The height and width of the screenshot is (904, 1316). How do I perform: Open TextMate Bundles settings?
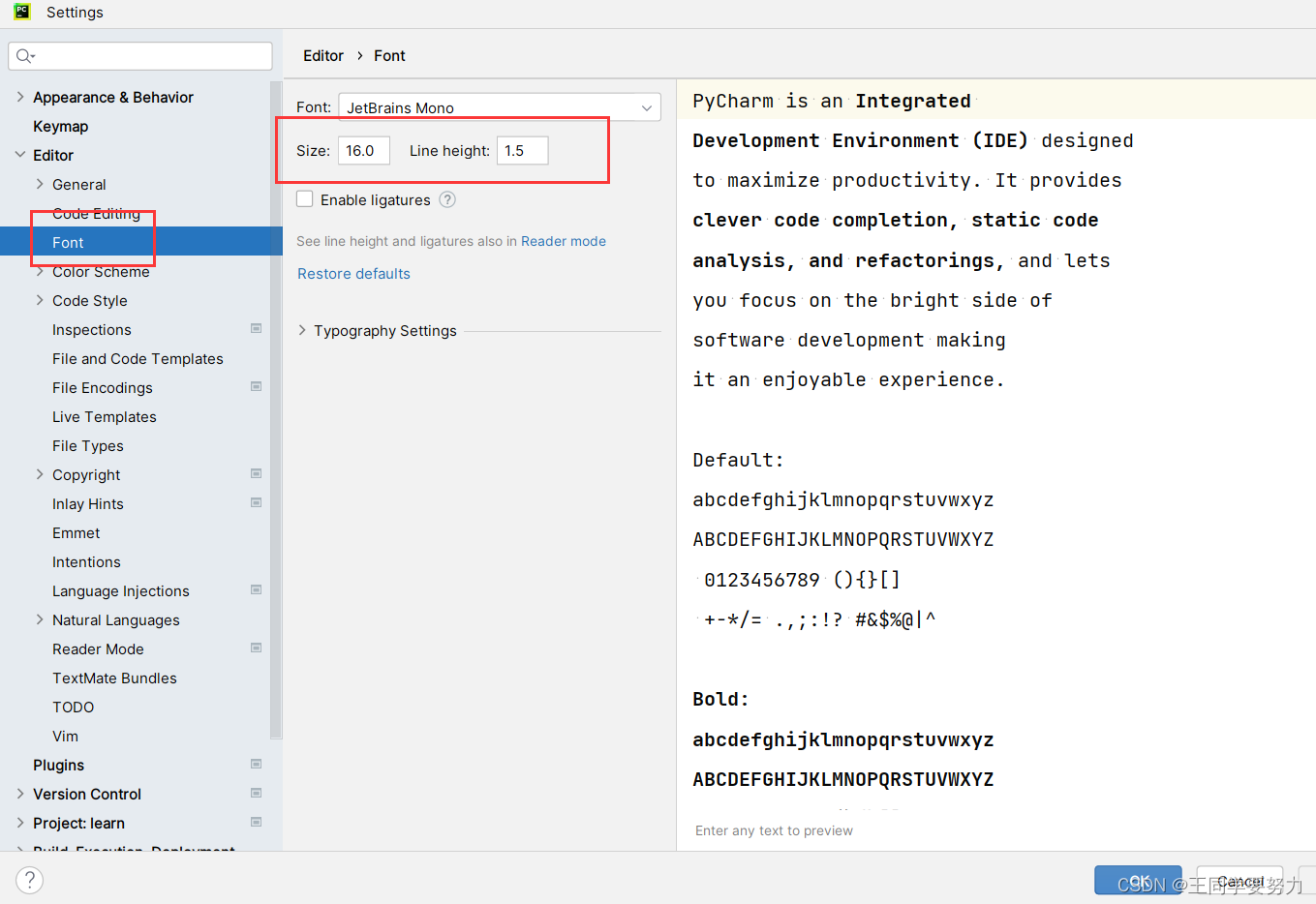[114, 678]
